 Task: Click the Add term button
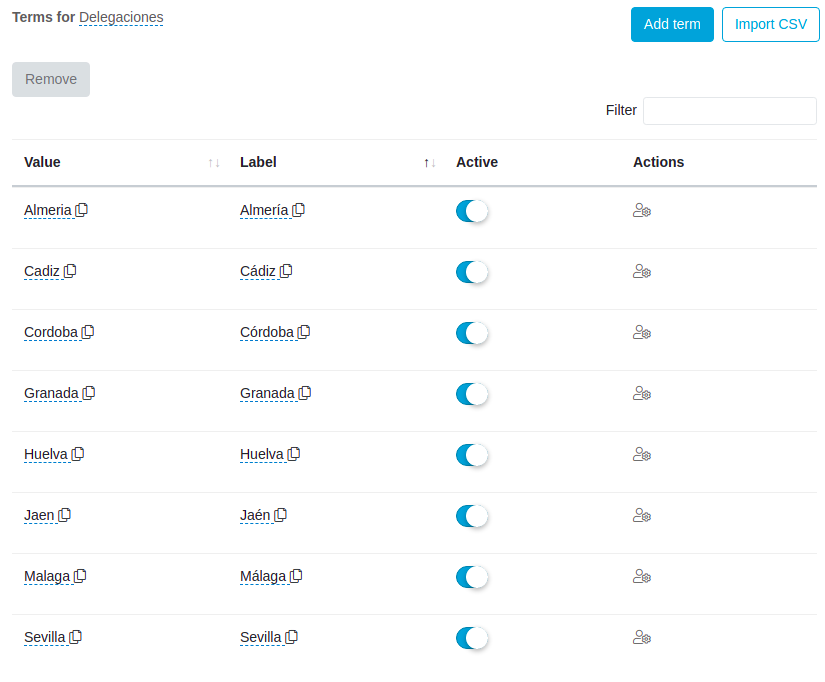pos(672,24)
